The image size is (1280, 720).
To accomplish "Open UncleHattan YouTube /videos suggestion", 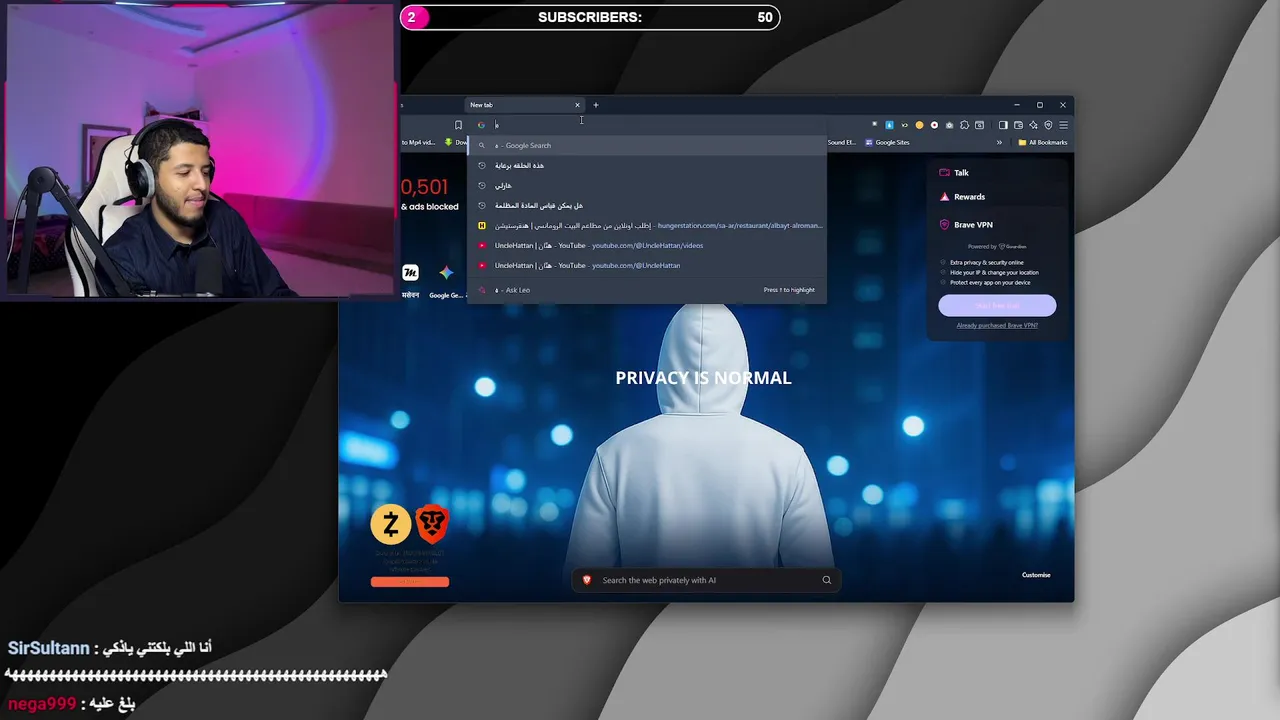I will coord(647,245).
